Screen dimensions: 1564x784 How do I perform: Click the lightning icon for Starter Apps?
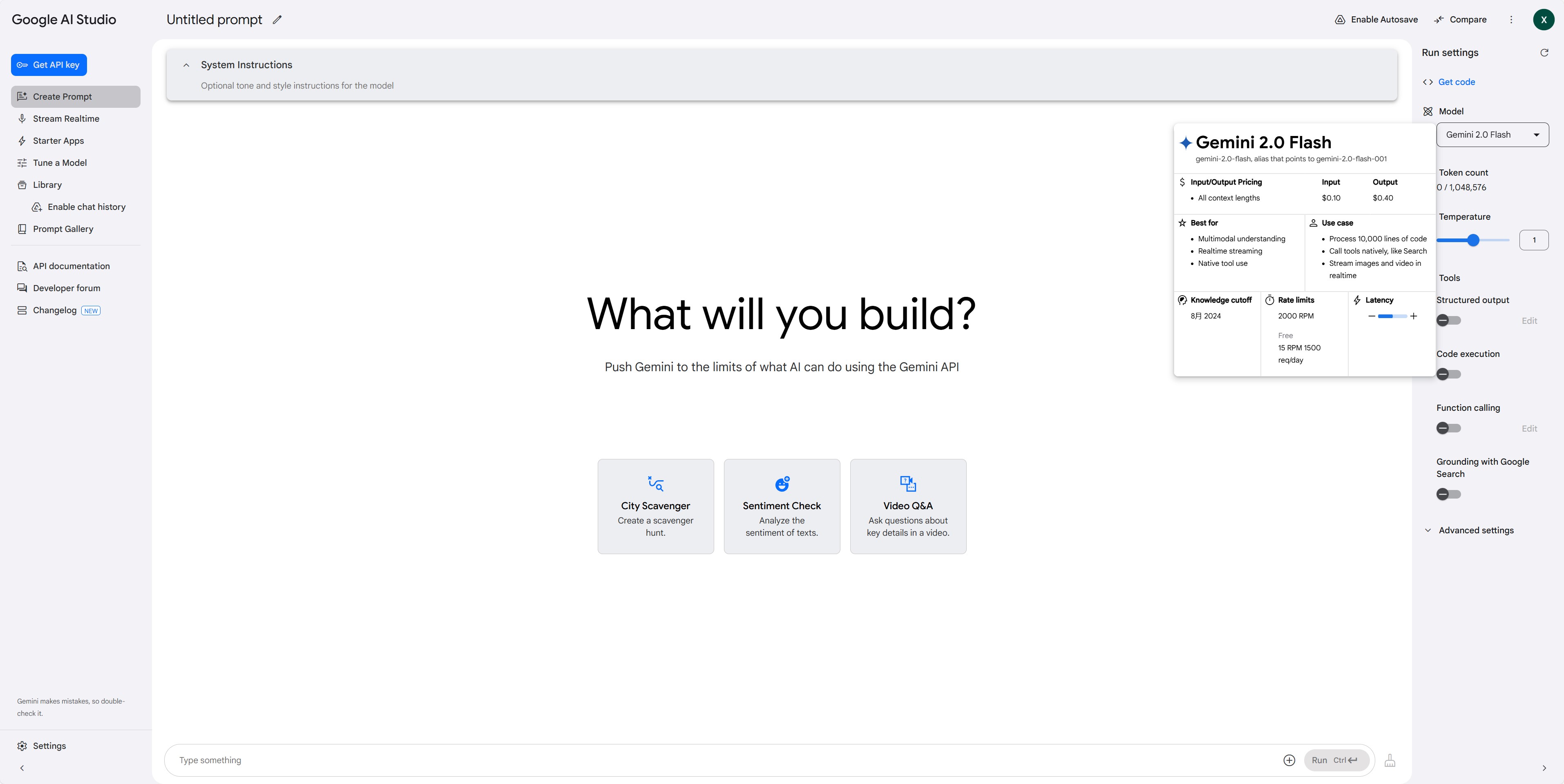[x=22, y=141]
